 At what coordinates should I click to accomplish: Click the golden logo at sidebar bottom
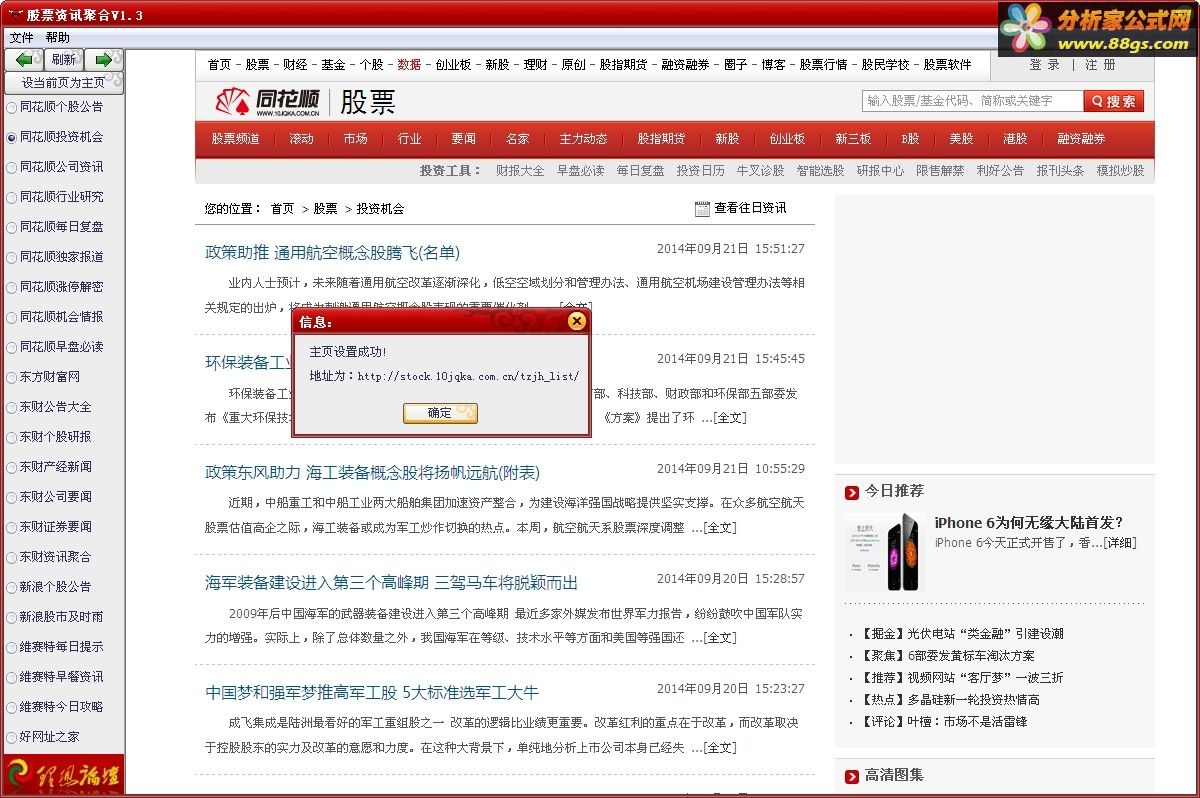(x=64, y=775)
